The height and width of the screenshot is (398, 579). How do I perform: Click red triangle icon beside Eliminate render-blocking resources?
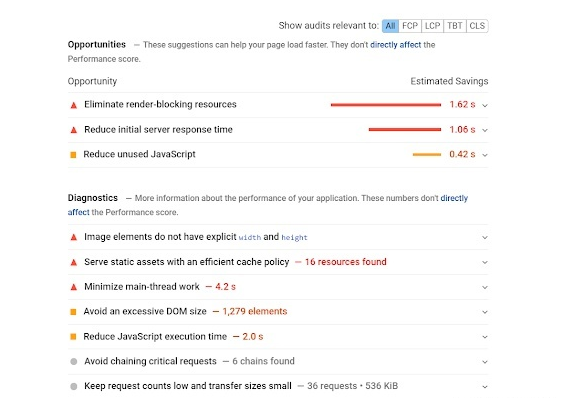[74, 105]
